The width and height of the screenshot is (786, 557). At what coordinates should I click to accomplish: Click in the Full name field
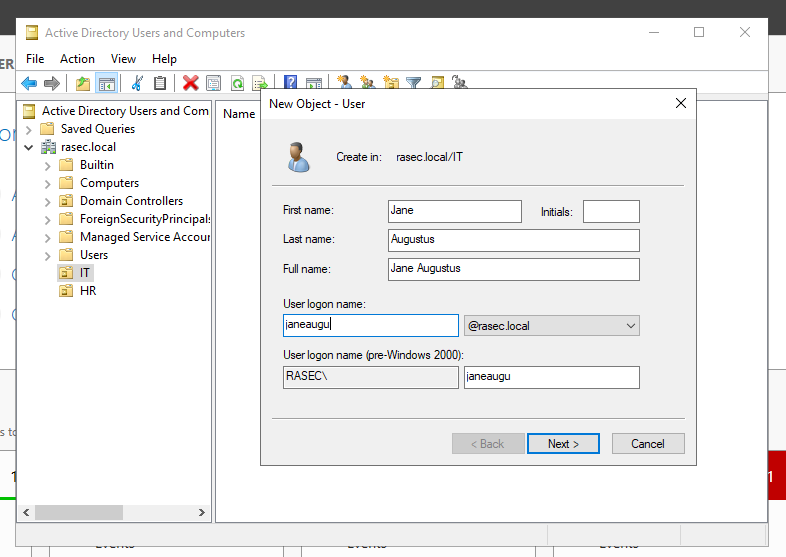pos(514,269)
